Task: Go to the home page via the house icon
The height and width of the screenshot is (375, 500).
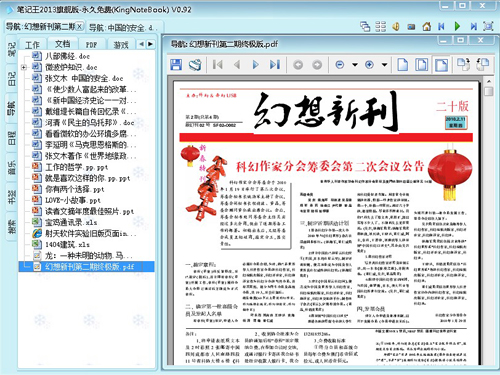Action: (x=426, y=26)
